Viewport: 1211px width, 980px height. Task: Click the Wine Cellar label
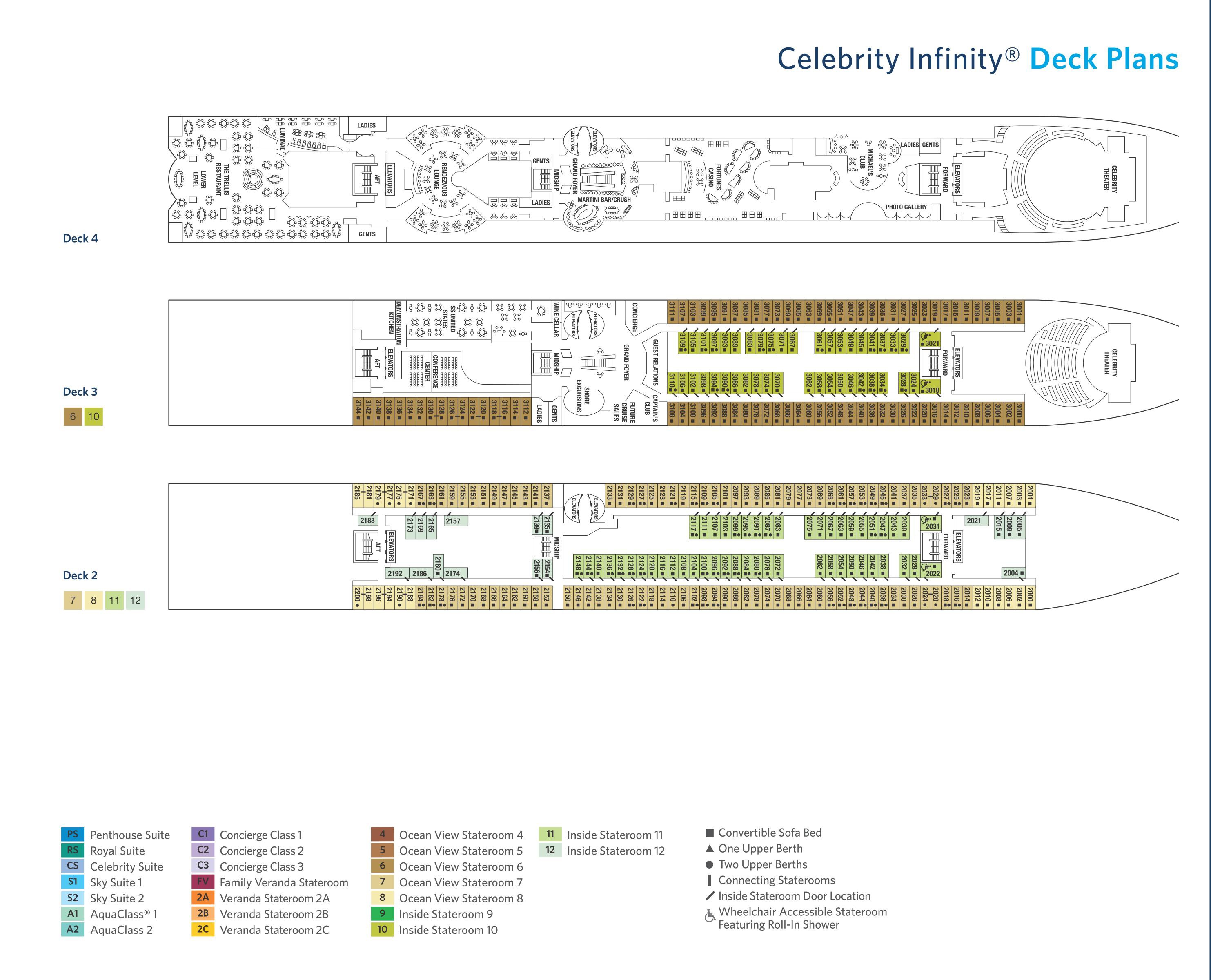click(x=556, y=320)
